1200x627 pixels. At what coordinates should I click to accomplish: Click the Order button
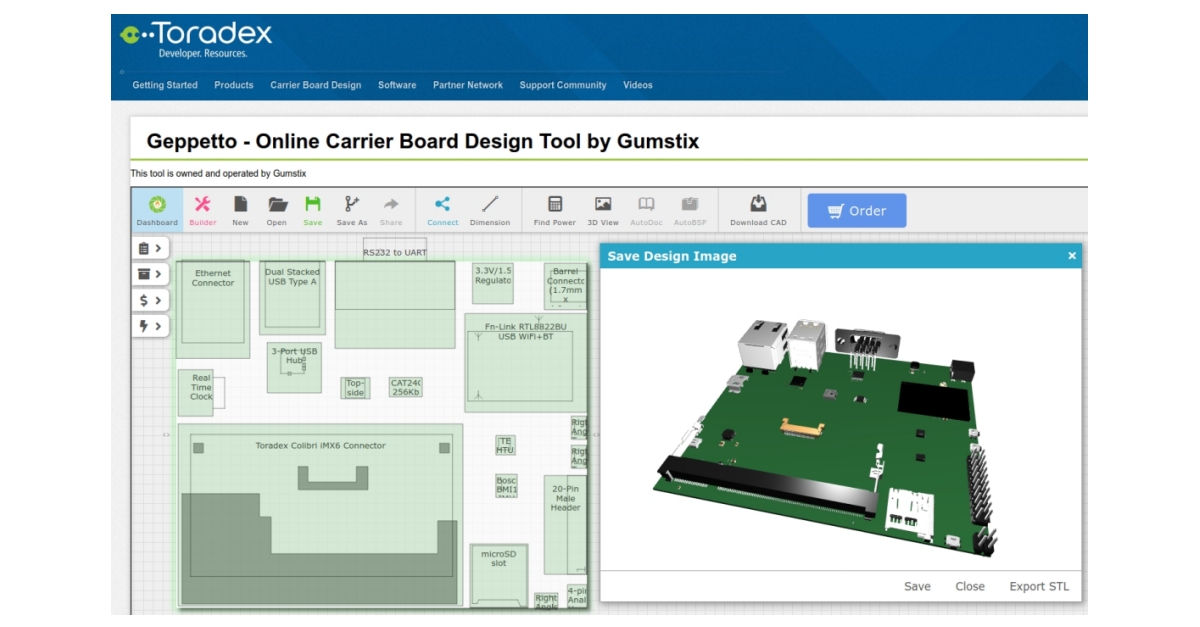tap(855, 209)
